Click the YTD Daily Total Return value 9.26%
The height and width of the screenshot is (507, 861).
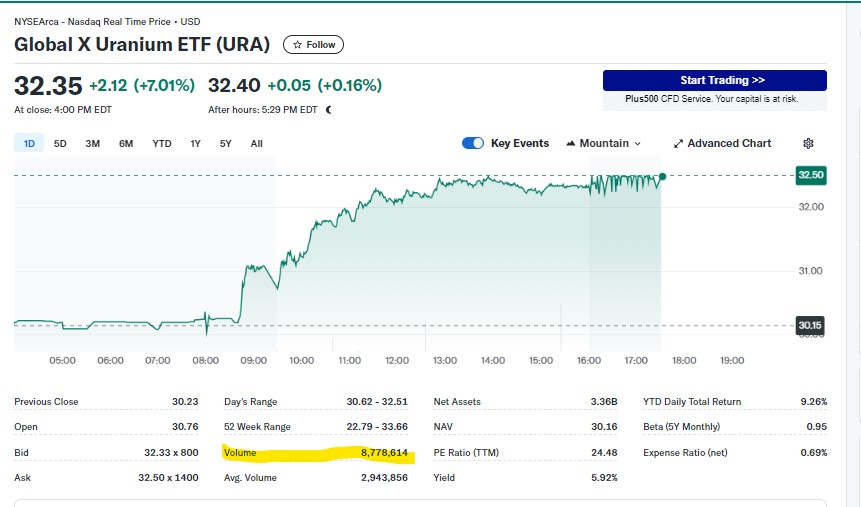(x=814, y=402)
